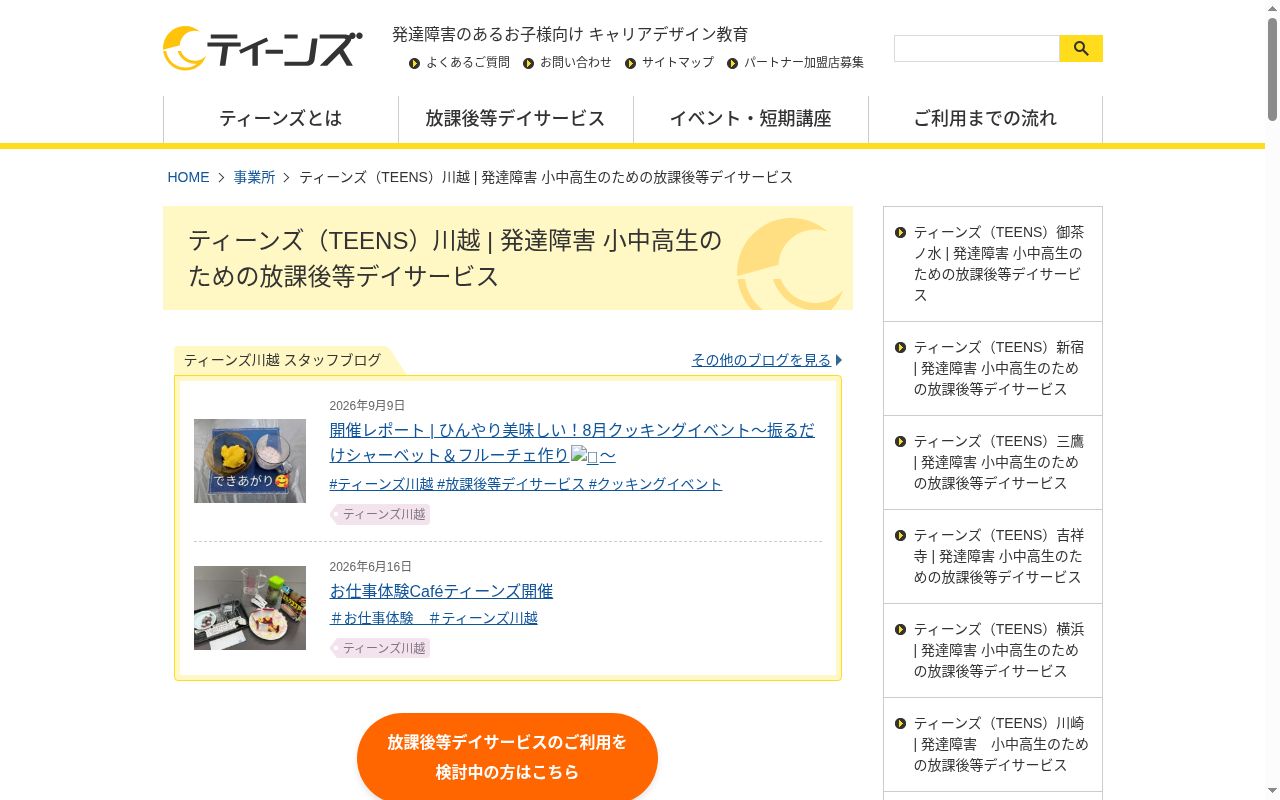Click the arrow icon beside その他のブログを見る
This screenshot has width=1280, height=800.
tap(839, 360)
